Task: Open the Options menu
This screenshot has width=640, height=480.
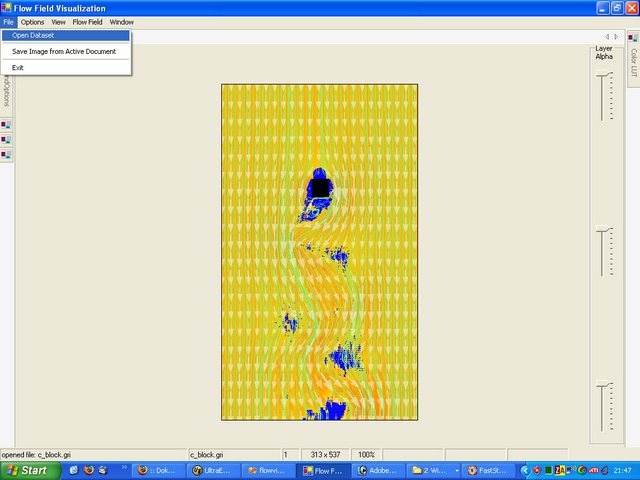Action: [x=32, y=22]
